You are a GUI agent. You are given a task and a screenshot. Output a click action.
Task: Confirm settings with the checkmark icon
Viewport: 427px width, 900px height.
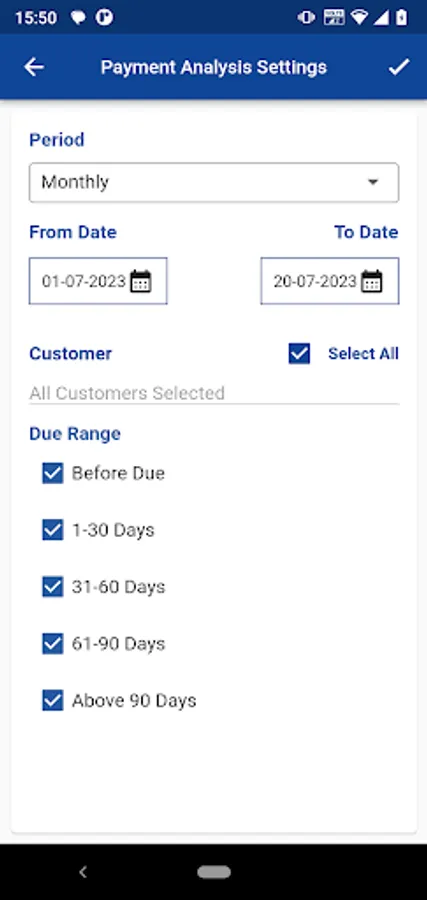399,67
